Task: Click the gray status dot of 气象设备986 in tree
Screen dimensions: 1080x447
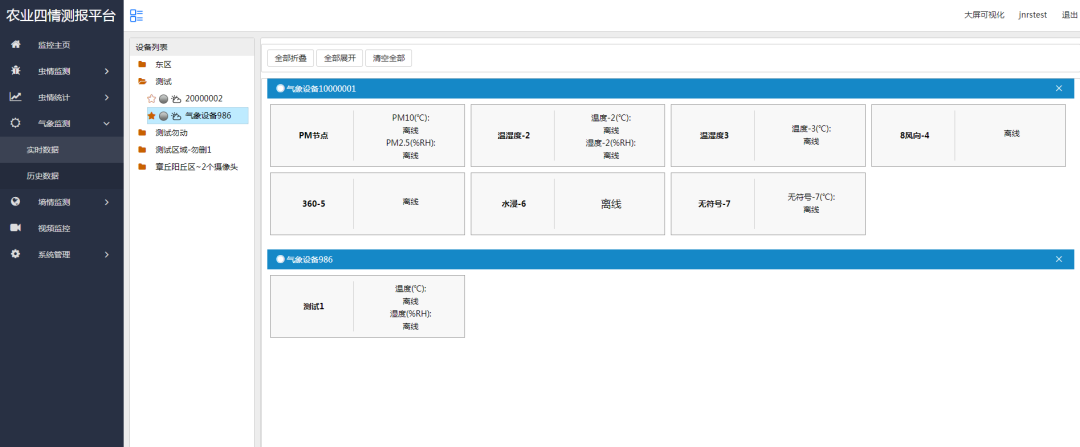Action: pos(164,116)
